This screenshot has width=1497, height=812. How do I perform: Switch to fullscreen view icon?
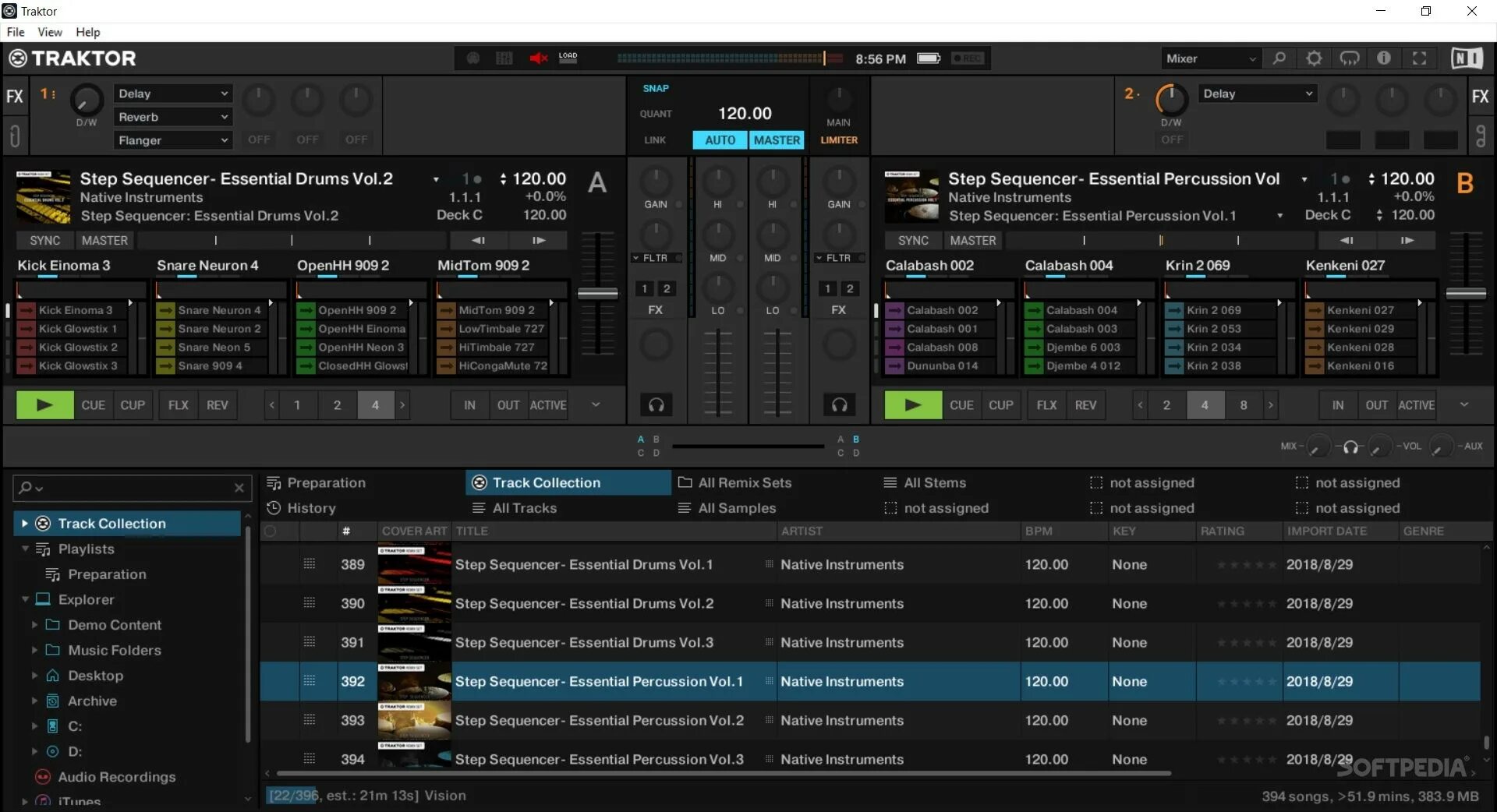click(x=1420, y=58)
